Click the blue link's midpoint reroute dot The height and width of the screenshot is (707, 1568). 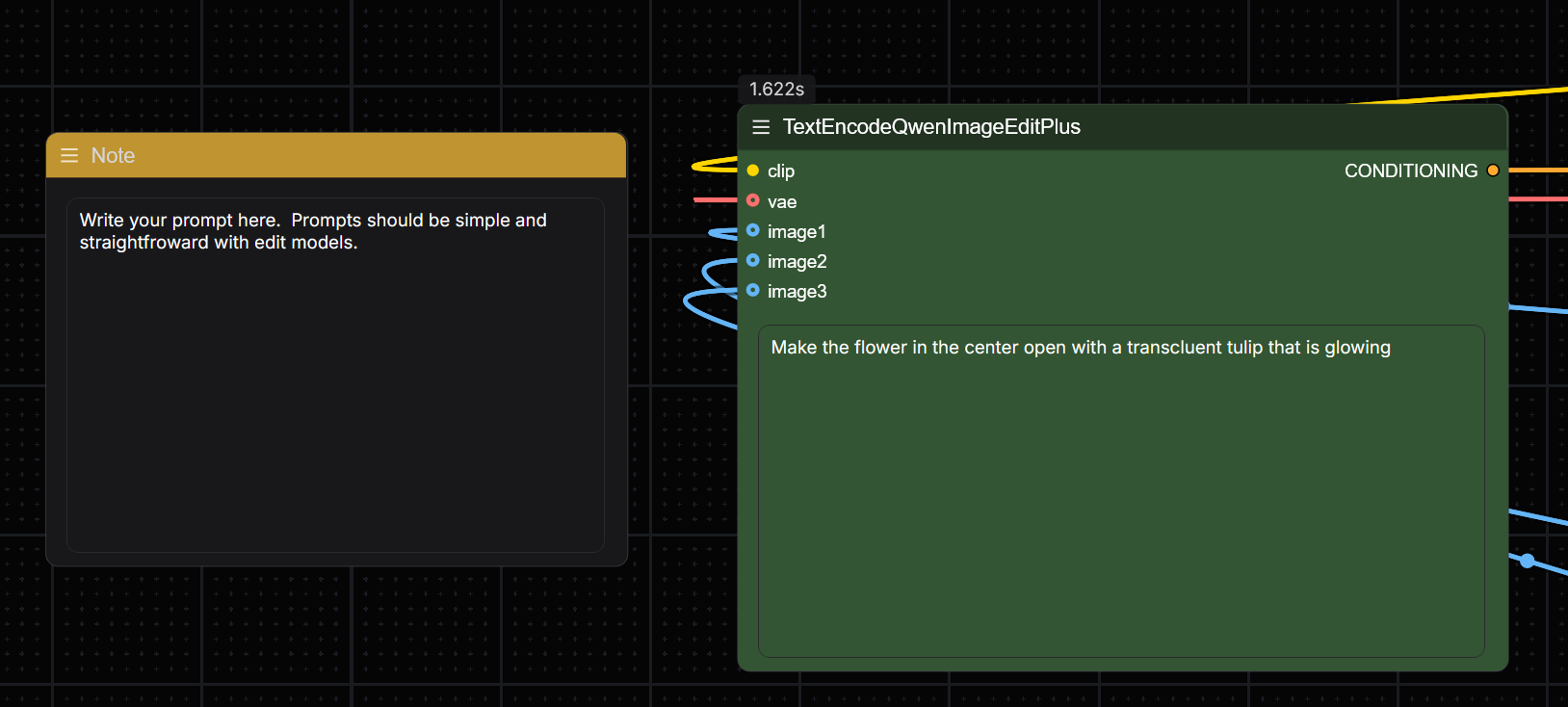click(1528, 560)
